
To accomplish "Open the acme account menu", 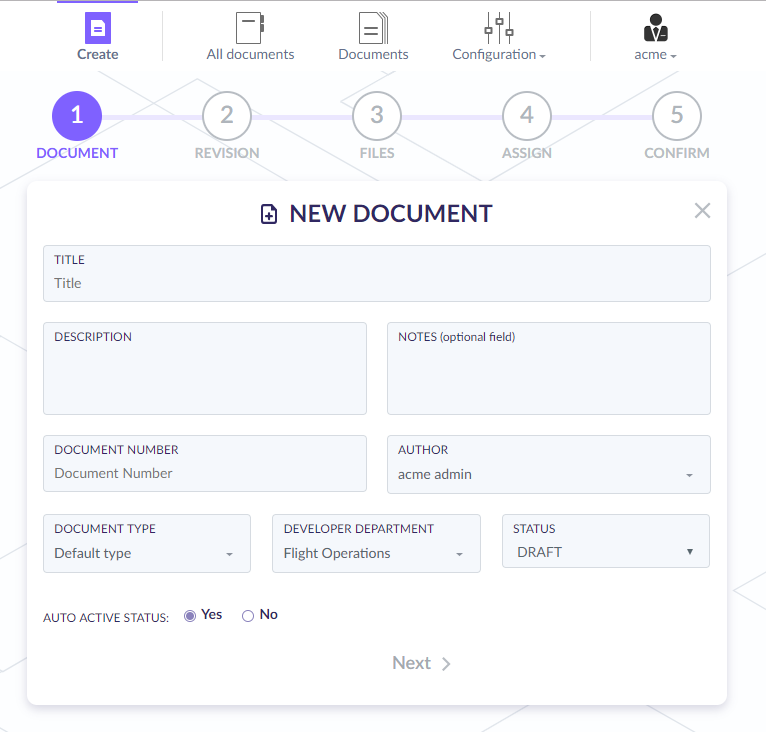I will click(655, 55).
